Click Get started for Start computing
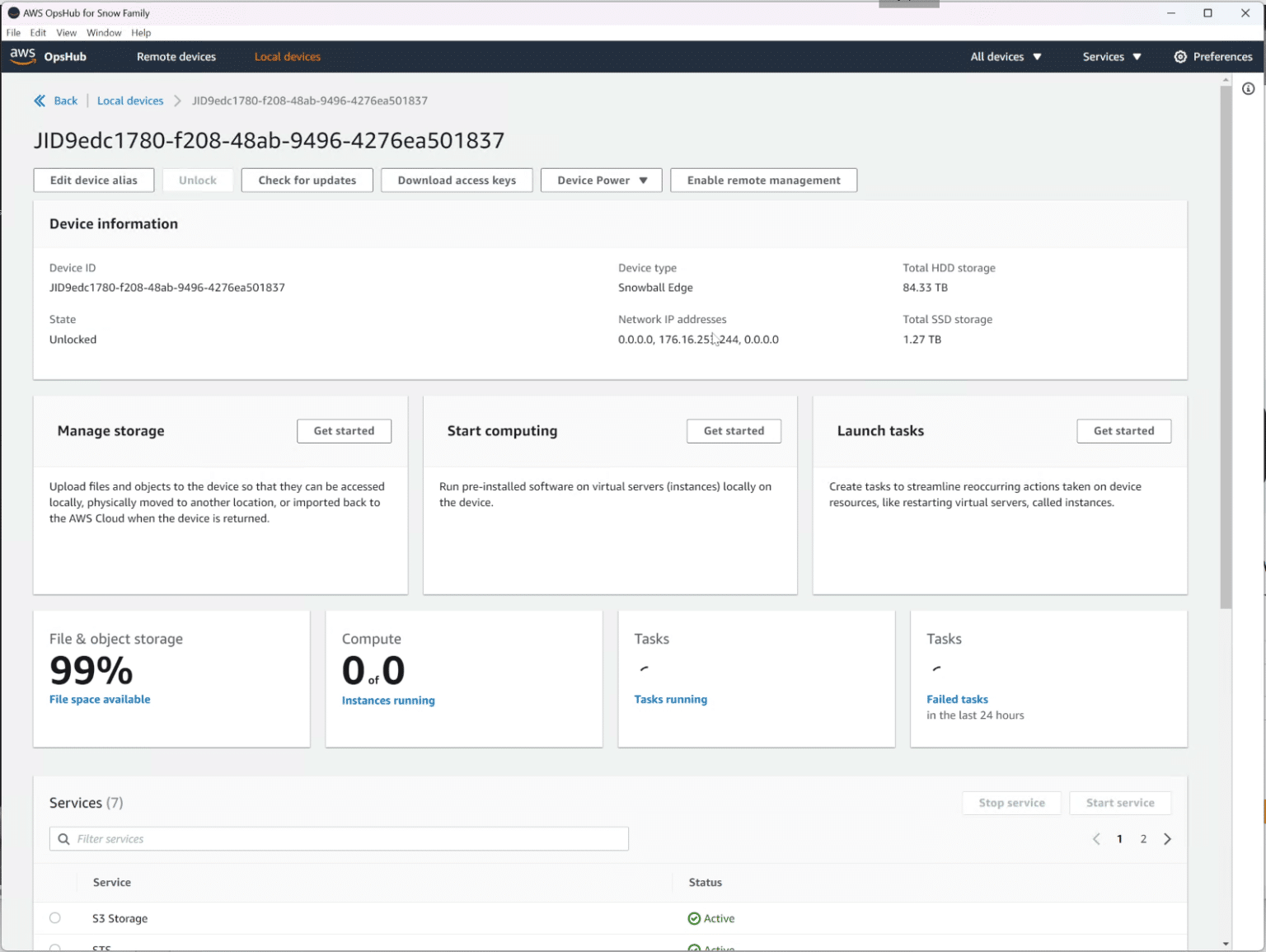The height and width of the screenshot is (952, 1266). 734,431
